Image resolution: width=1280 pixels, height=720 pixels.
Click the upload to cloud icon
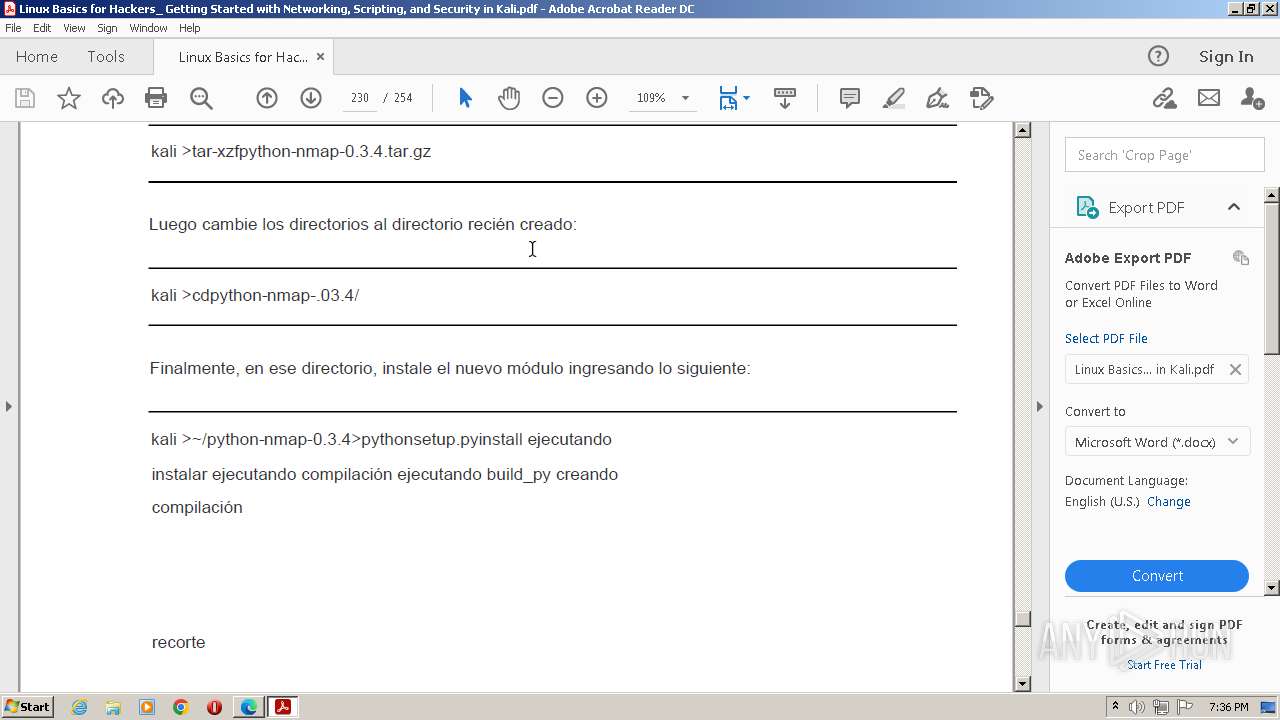click(113, 98)
